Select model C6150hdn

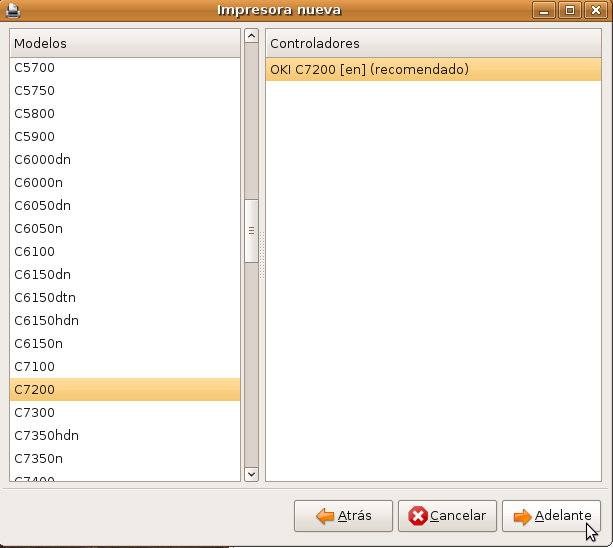tap(125, 321)
